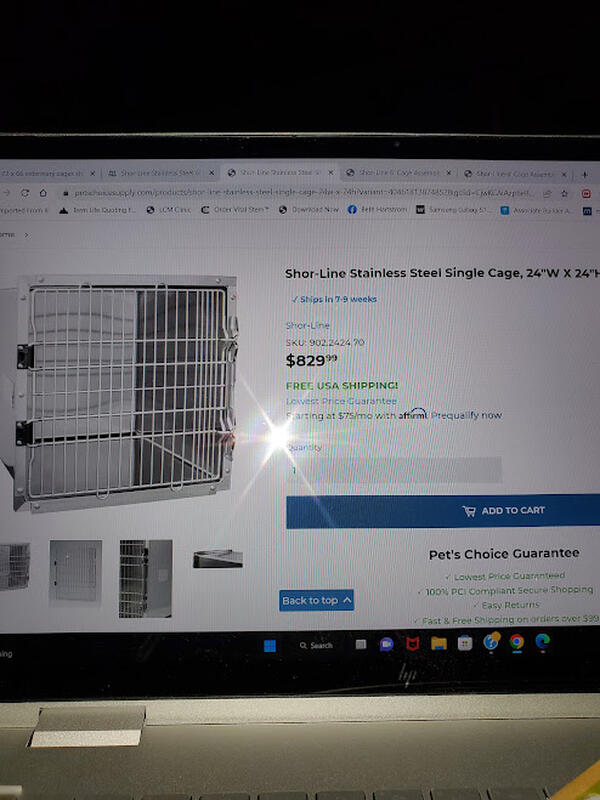Open Microsoft Edge from the taskbar
The height and width of the screenshot is (800, 600).
(542, 641)
